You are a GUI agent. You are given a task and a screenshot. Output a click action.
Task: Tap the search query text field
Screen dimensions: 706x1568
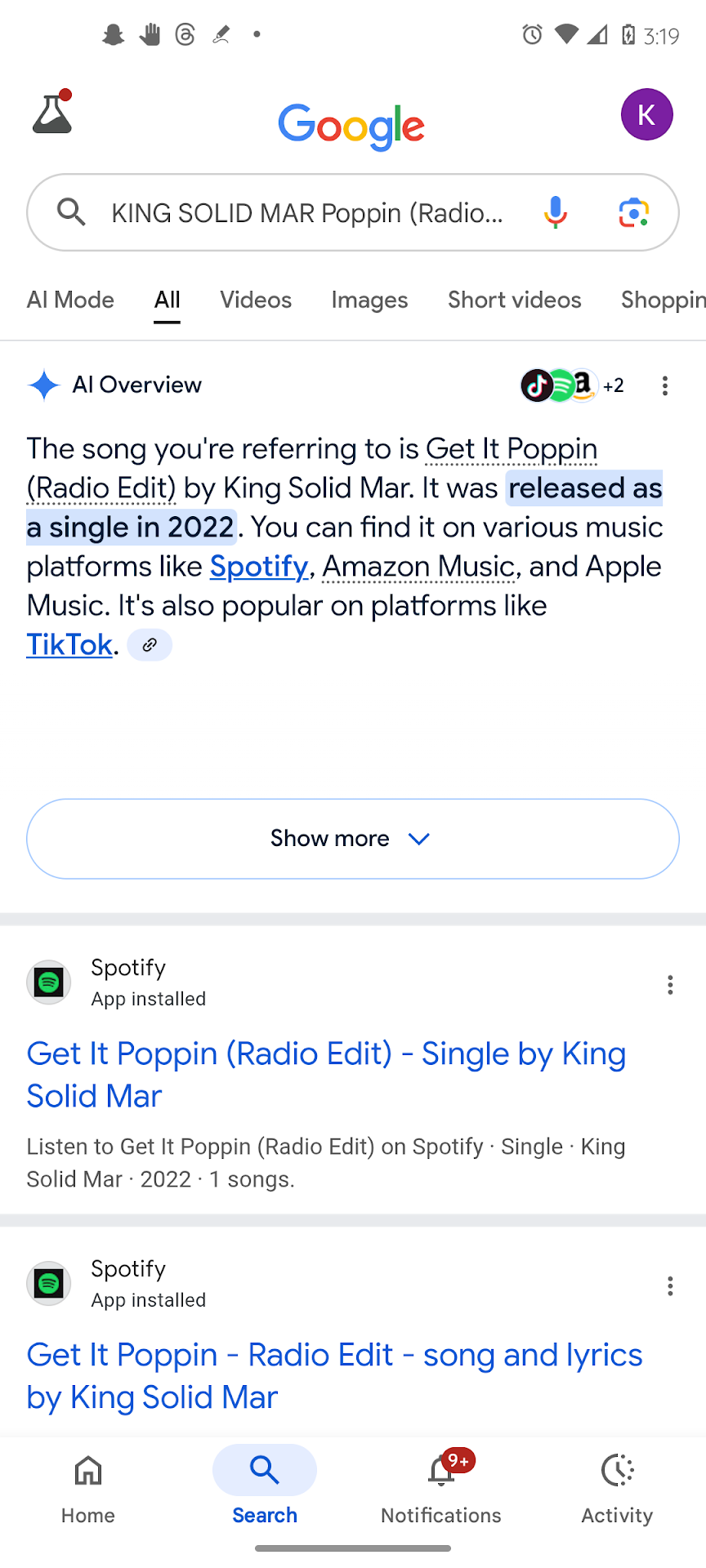coord(307,213)
